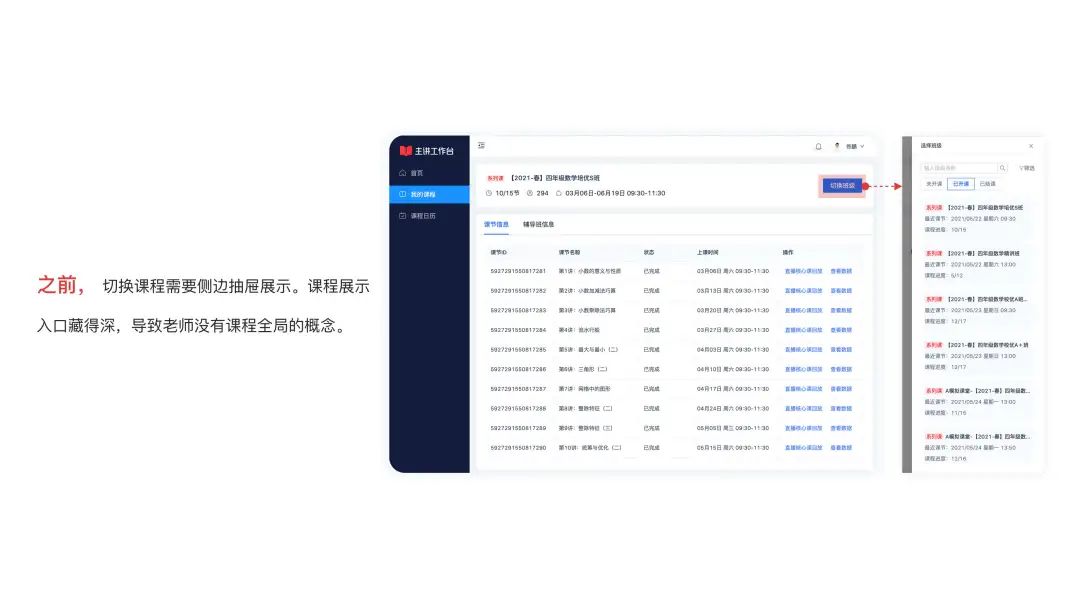Click the 课节名称 column header
This screenshot has height=608, width=1080.
569,252
